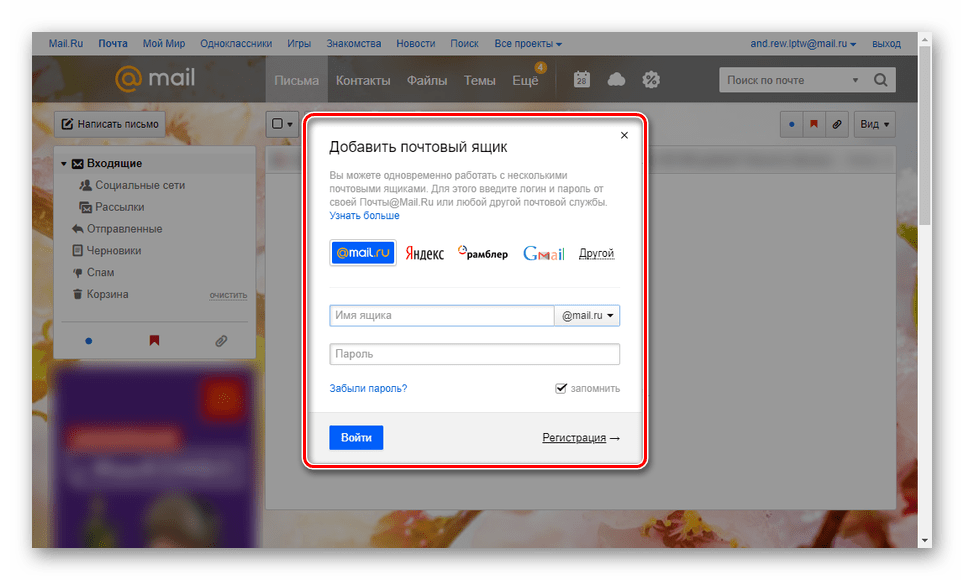Switch to the Темы tab
The height and width of the screenshot is (580, 964).
tap(480, 81)
